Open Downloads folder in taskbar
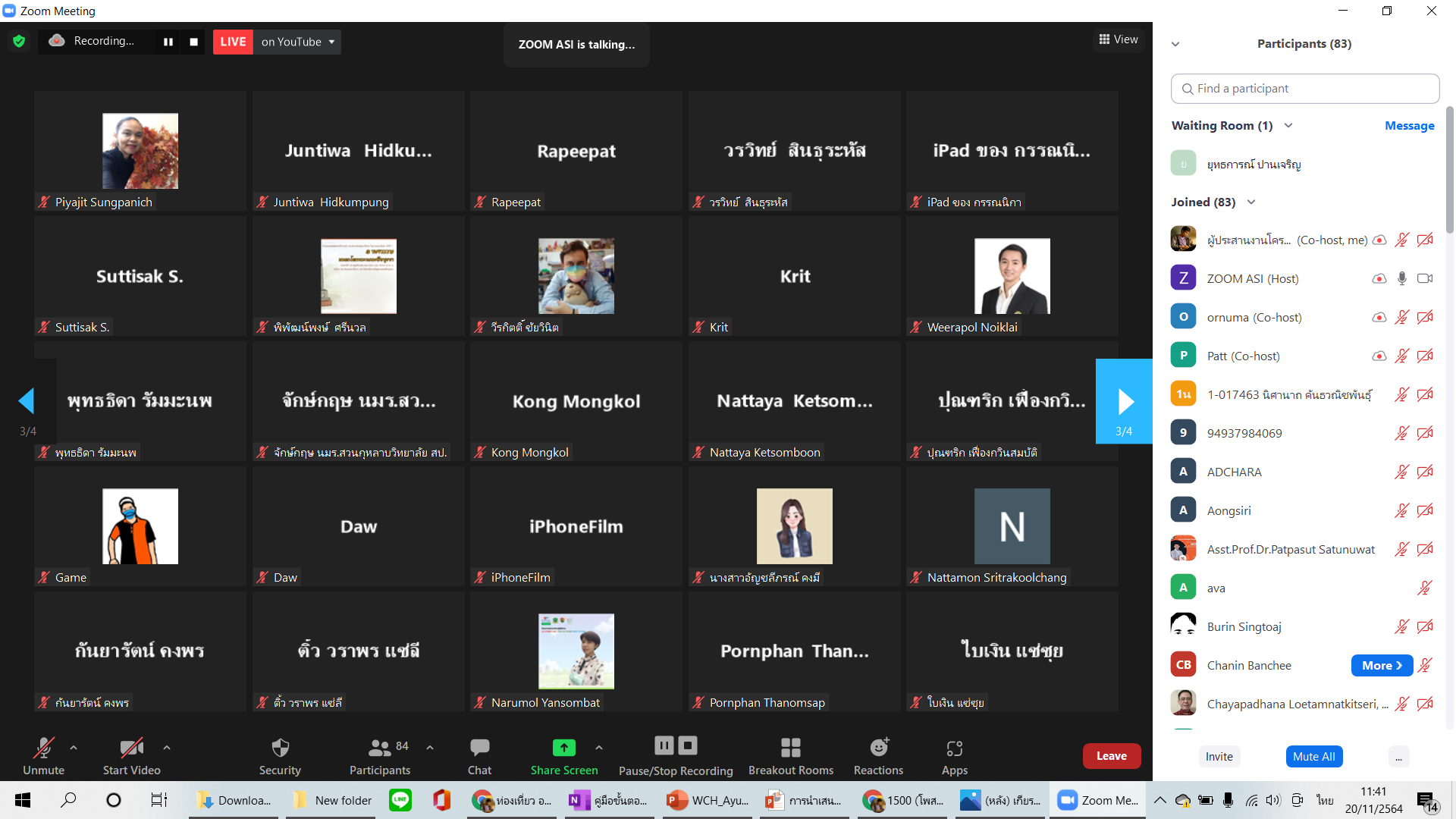This screenshot has height=819, width=1456. tap(234, 800)
